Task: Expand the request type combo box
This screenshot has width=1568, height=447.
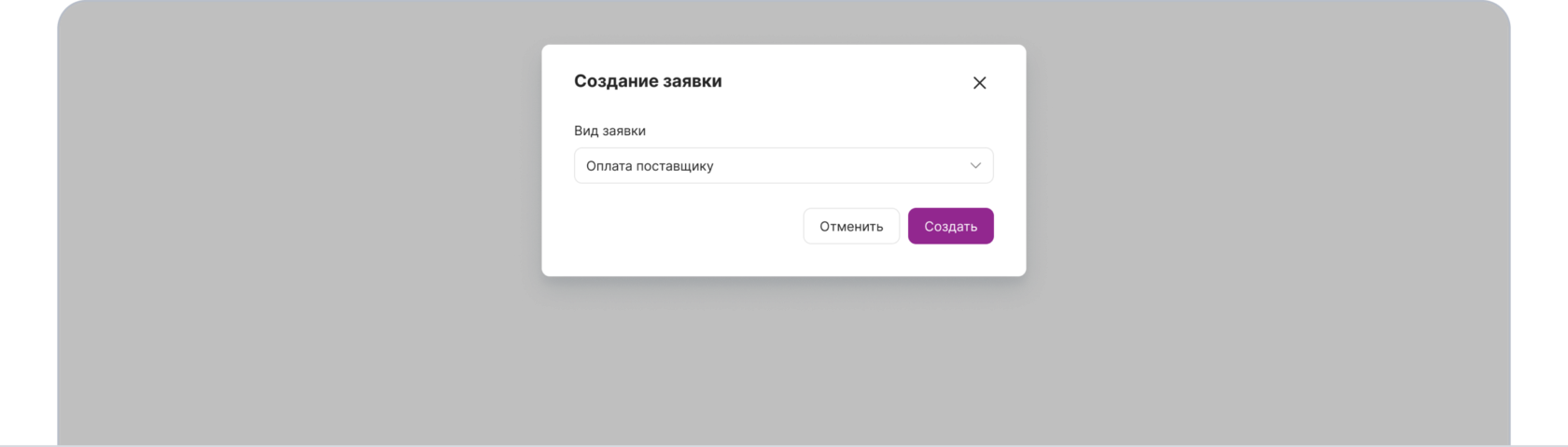Action: tap(783, 165)
